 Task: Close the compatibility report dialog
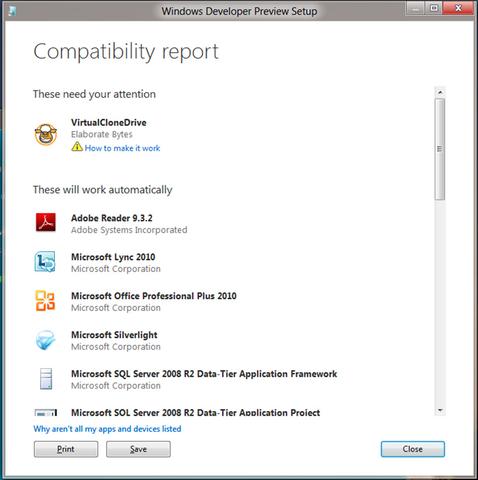[413, 449]
